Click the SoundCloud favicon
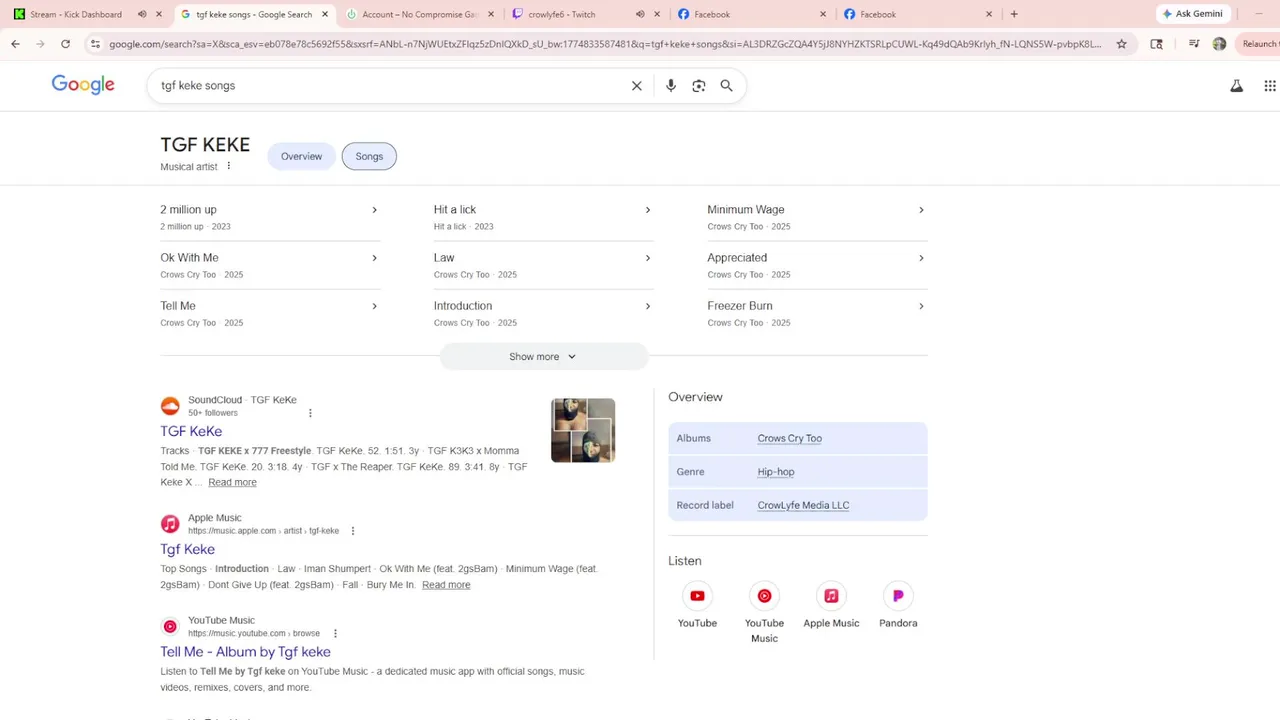The height and width of the screenshot is (720, 1280). click(x=170, y=406)
